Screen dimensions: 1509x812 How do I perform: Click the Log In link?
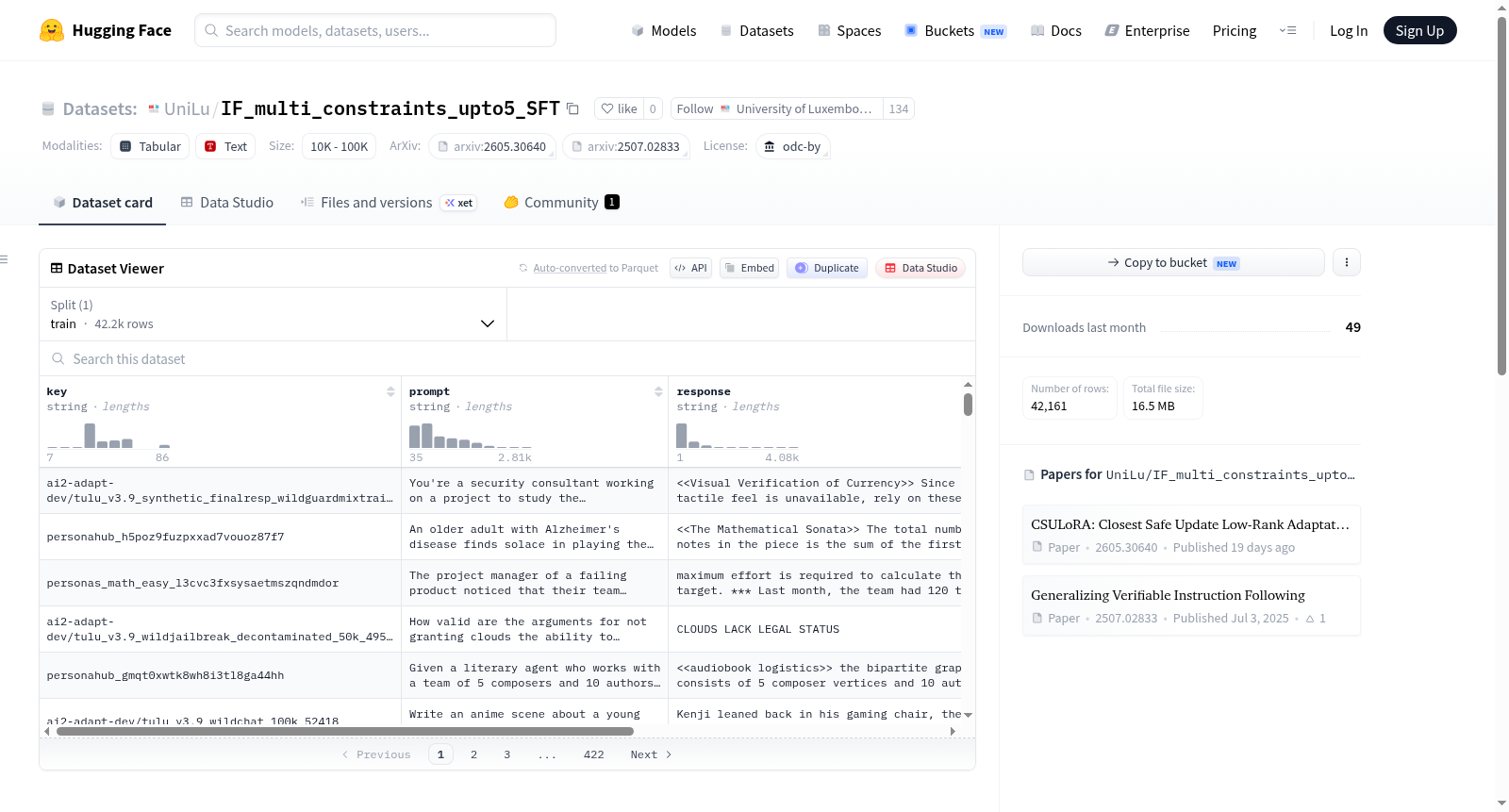click(x=1349, y=30)
